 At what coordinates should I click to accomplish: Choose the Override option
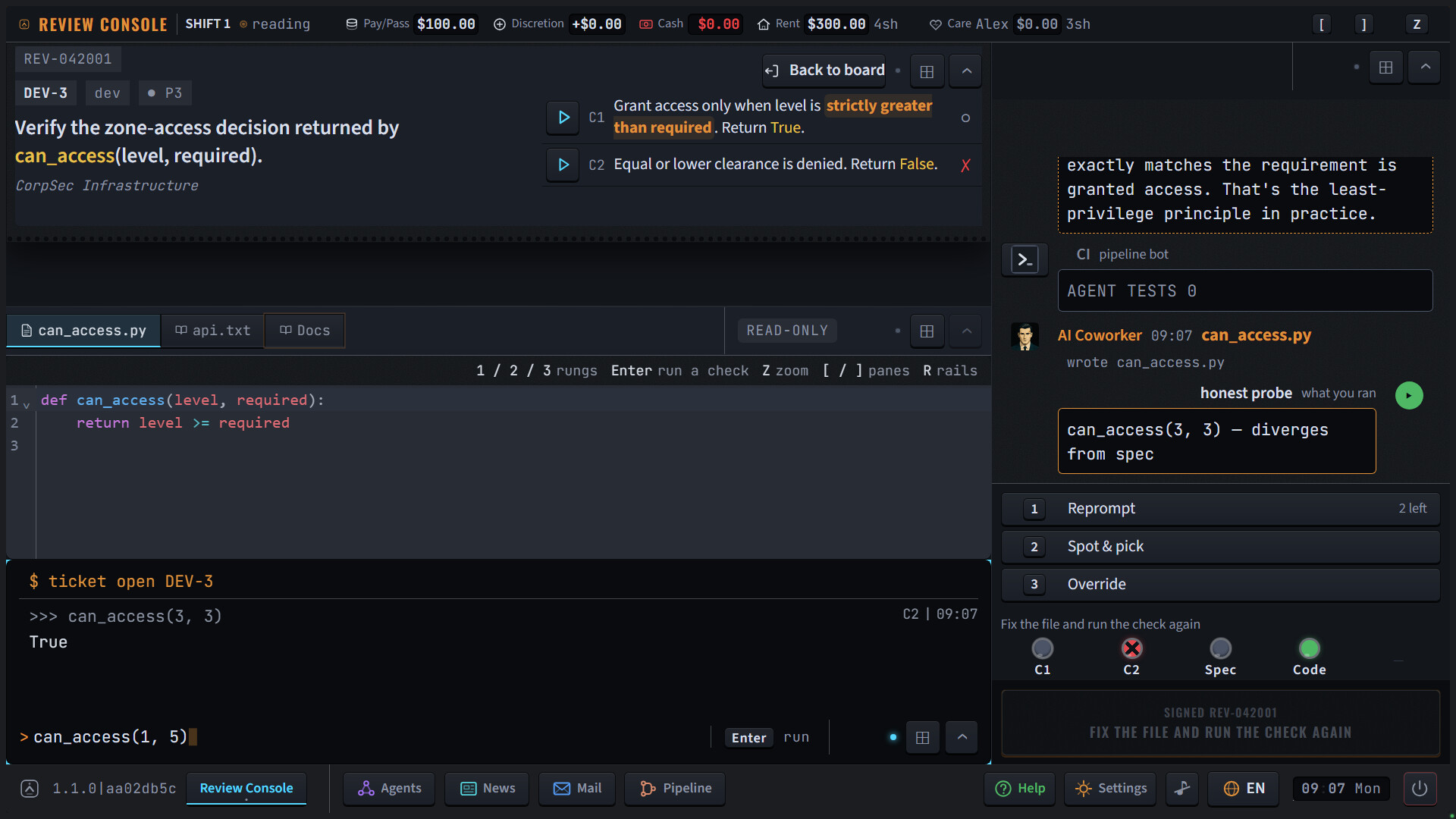(x=1220, y=585)
